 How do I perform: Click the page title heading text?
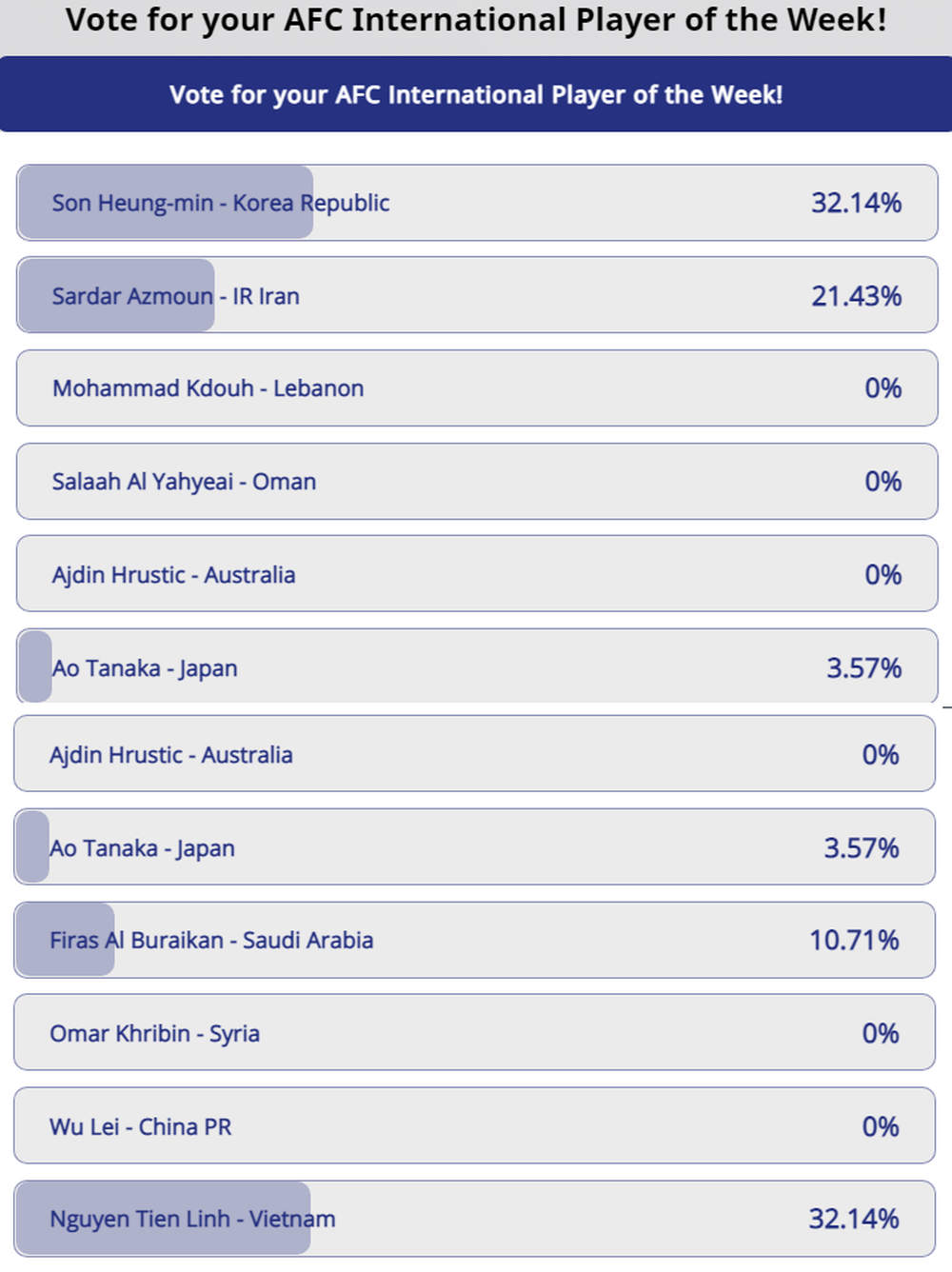point(476,20)
